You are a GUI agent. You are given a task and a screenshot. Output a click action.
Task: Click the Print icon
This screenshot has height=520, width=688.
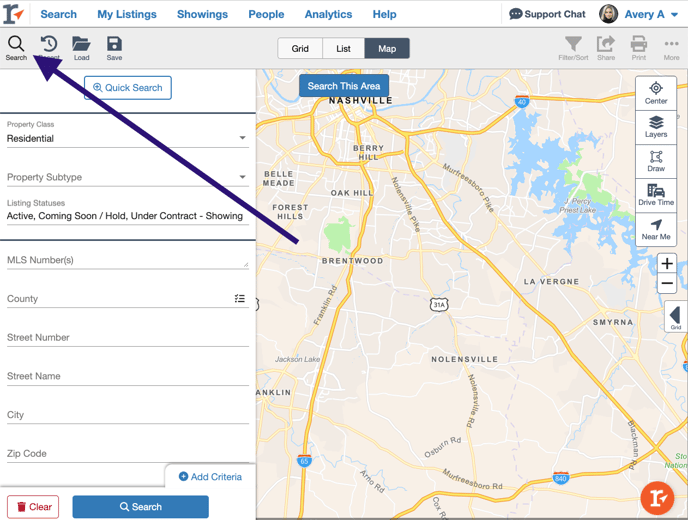pos(638,47)
